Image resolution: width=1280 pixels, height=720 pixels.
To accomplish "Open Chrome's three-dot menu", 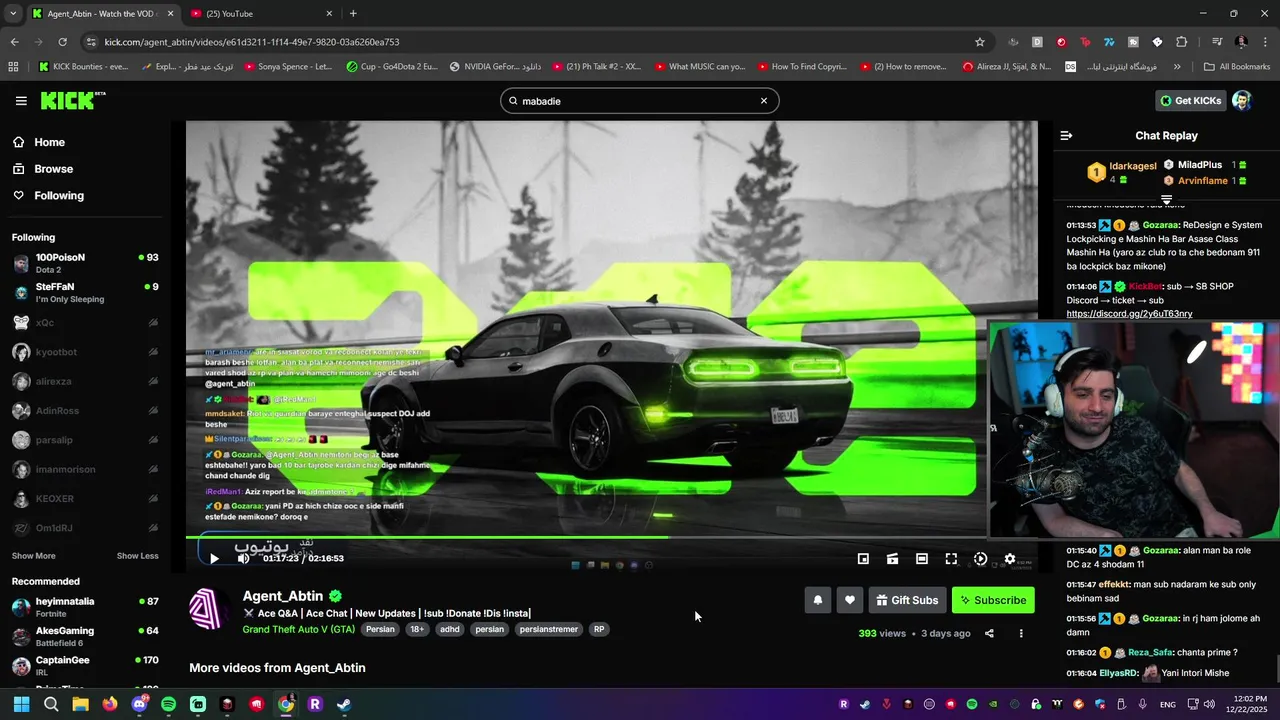I will [x=1265, y=42].
